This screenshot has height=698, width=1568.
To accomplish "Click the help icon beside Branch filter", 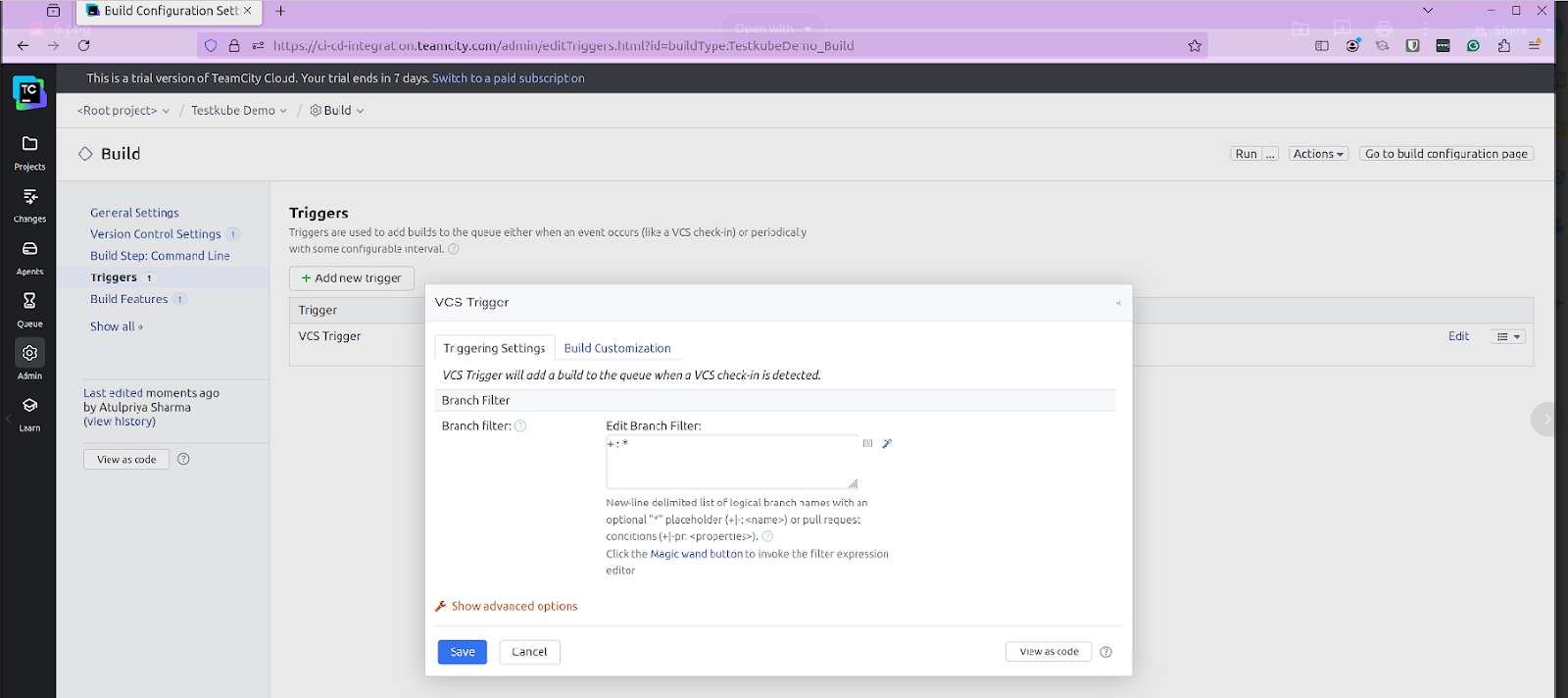I will coord(520,425).
